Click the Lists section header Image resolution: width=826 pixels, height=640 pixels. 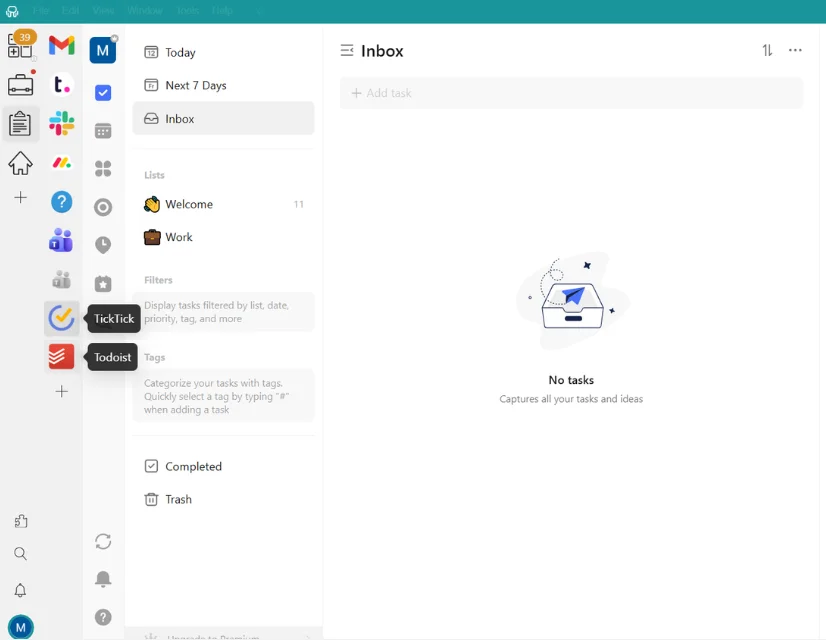pyautogui.click(x=154, y=175)
